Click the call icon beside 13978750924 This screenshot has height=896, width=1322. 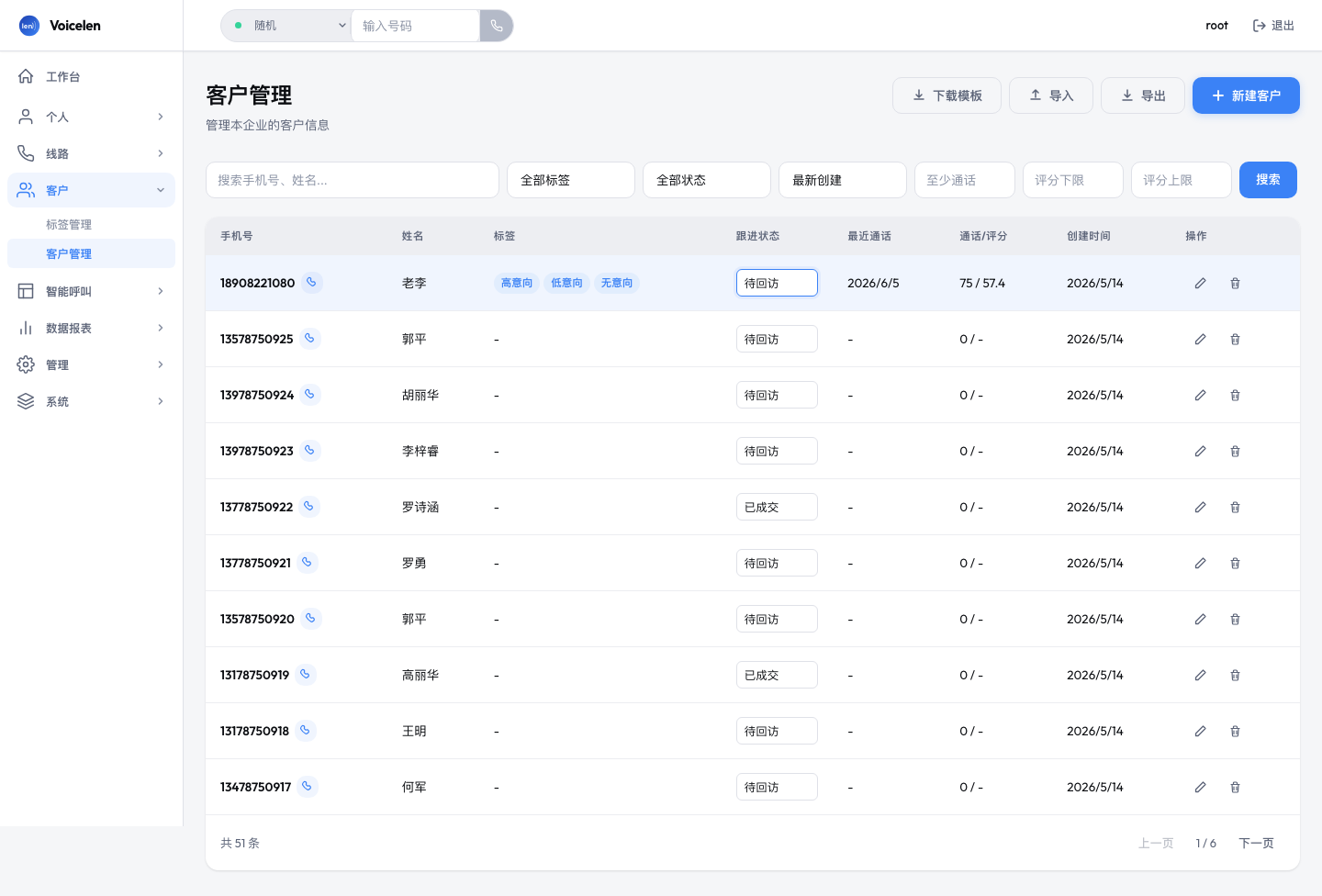(x=310, y=395)
